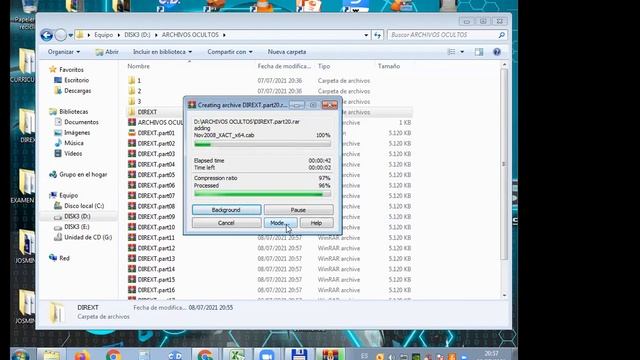Click the WinRAR icon of DIREXT.part05
The image size is (640, 360).
coord(131,175)
